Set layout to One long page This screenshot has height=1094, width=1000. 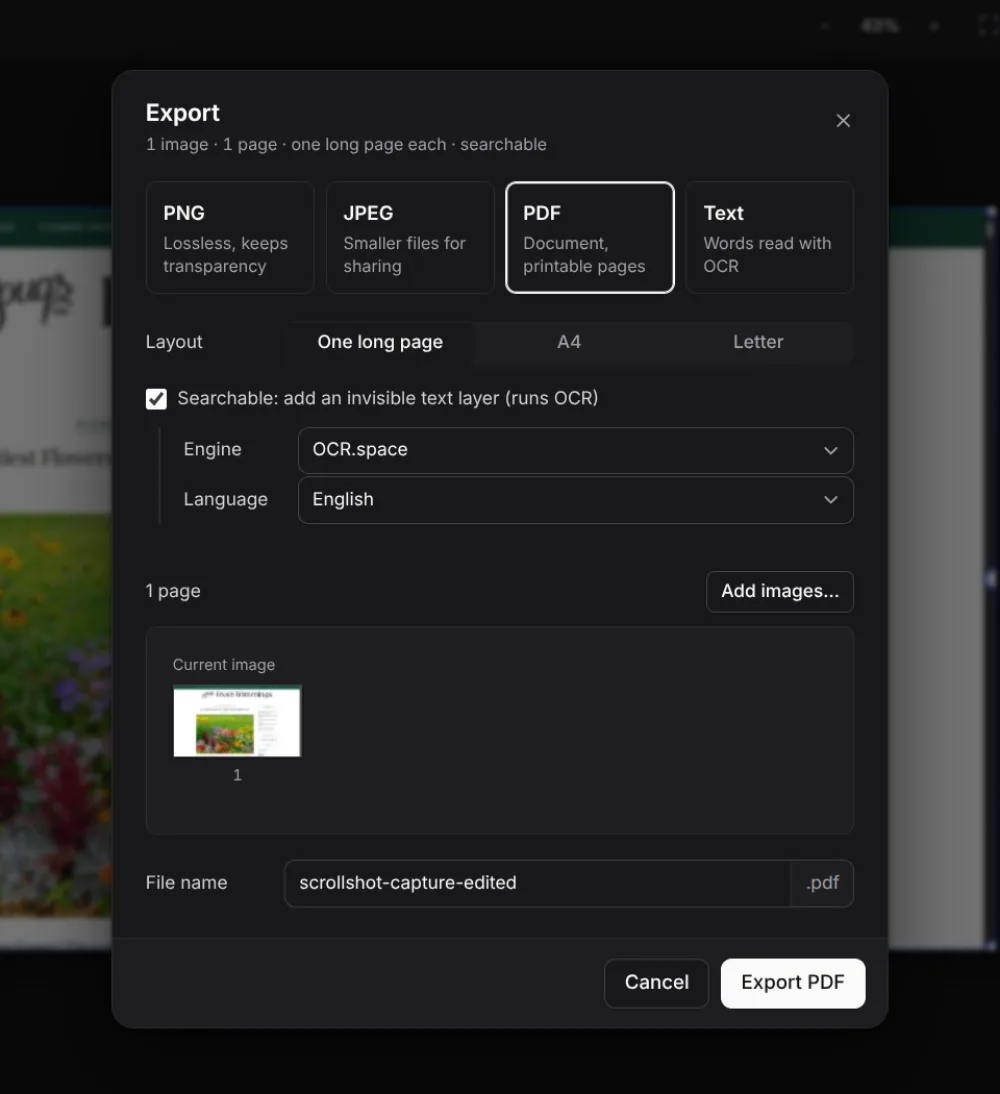click(380, 342)
